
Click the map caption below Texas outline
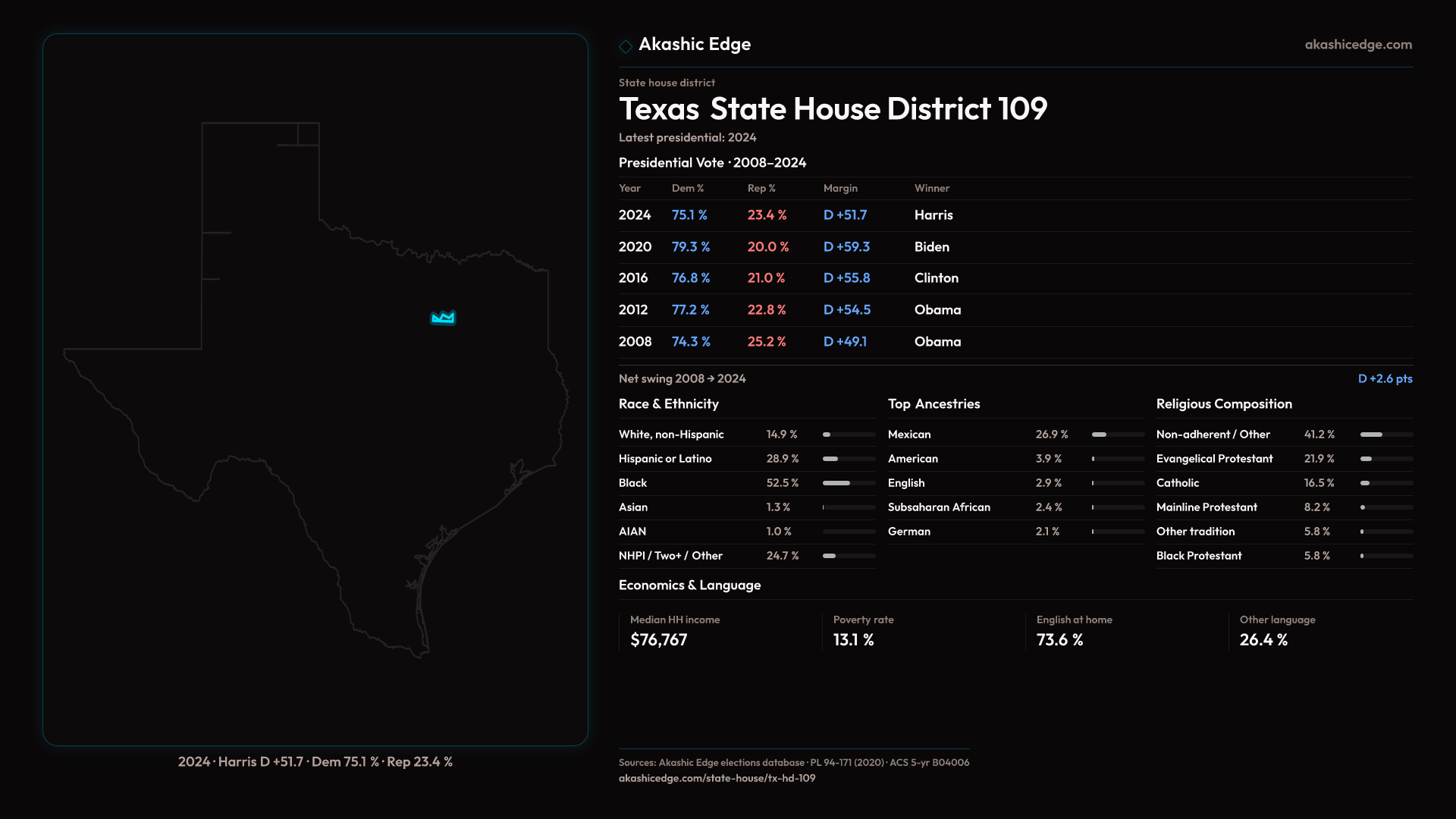[315, 761]
